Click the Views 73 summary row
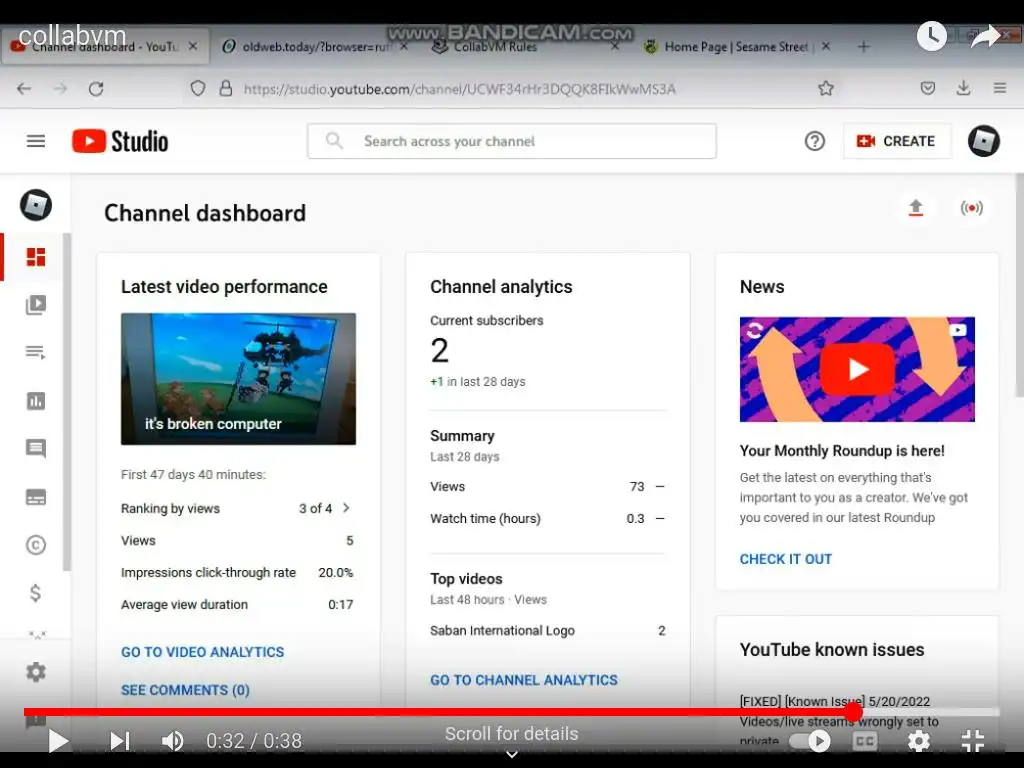The width and height of the screenshot is (1024, 768). (x=547, y=487)
